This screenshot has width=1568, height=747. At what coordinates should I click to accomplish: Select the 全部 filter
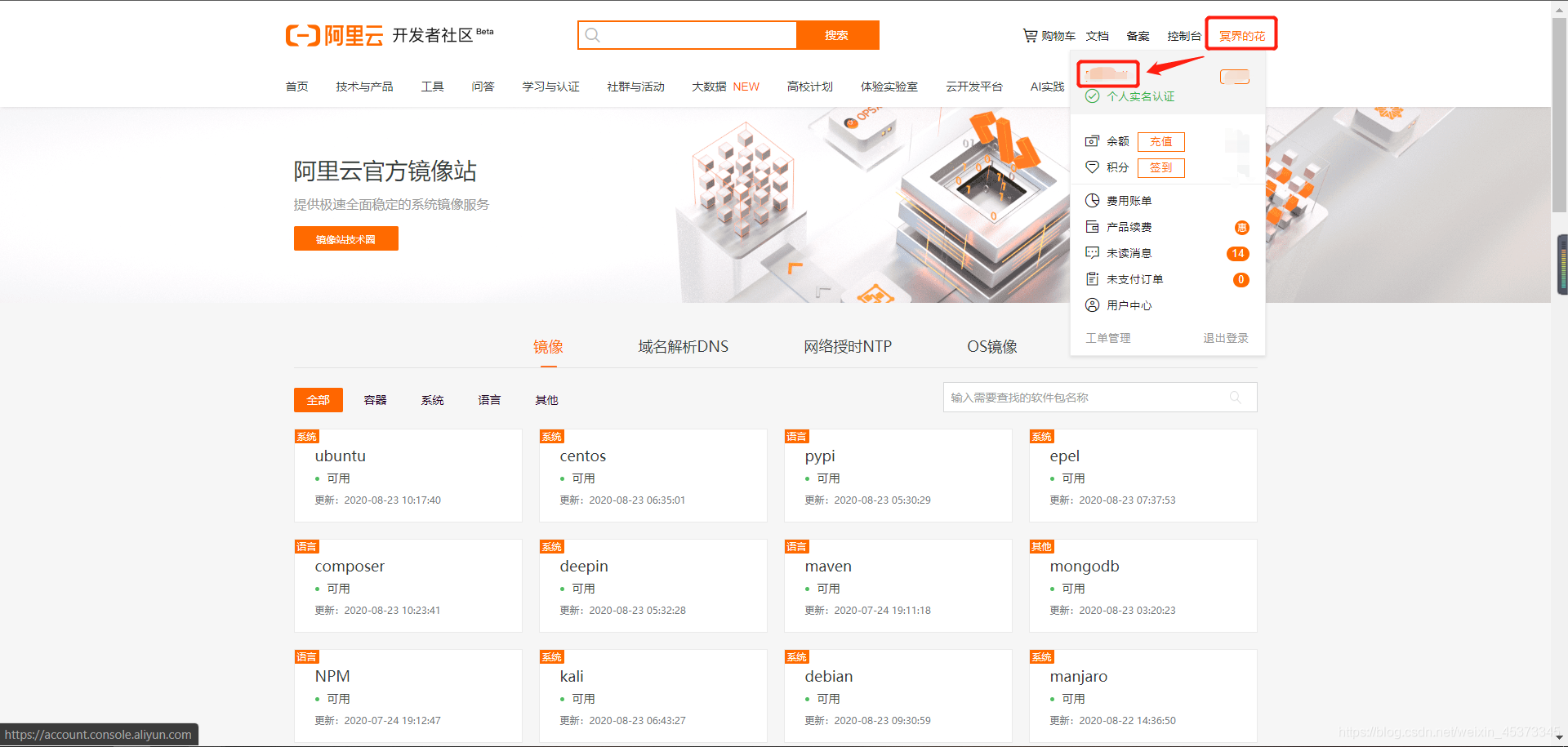318,400
